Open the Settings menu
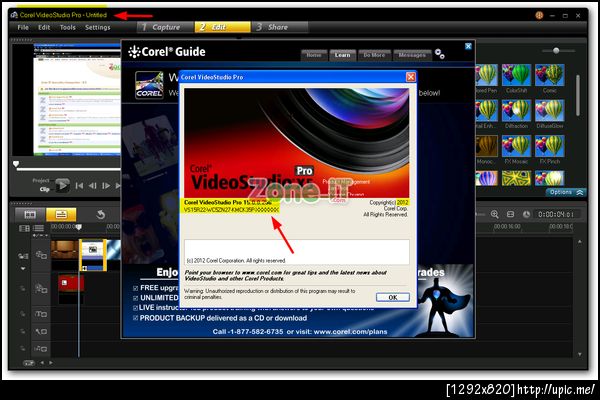The image size is (600, 400). click(x=98, y=27)
